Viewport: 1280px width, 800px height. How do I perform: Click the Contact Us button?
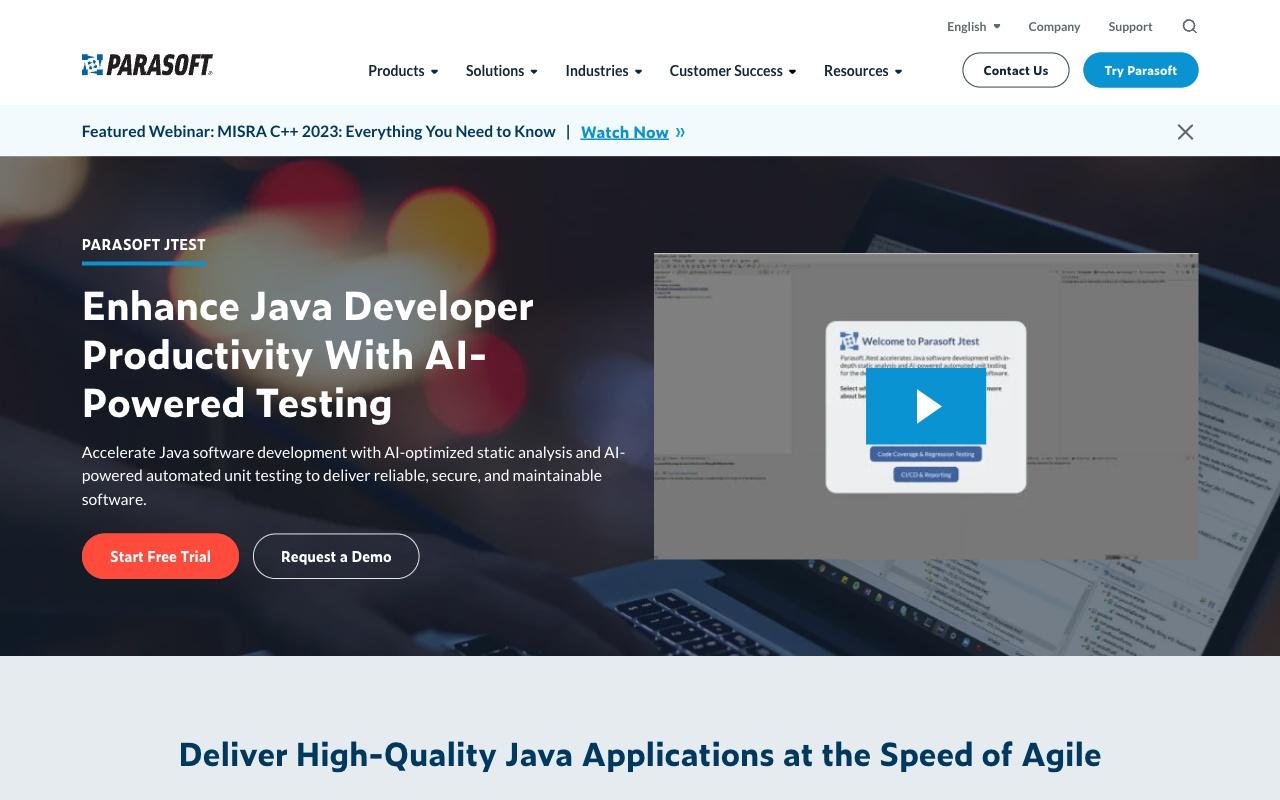[1015, 70]
